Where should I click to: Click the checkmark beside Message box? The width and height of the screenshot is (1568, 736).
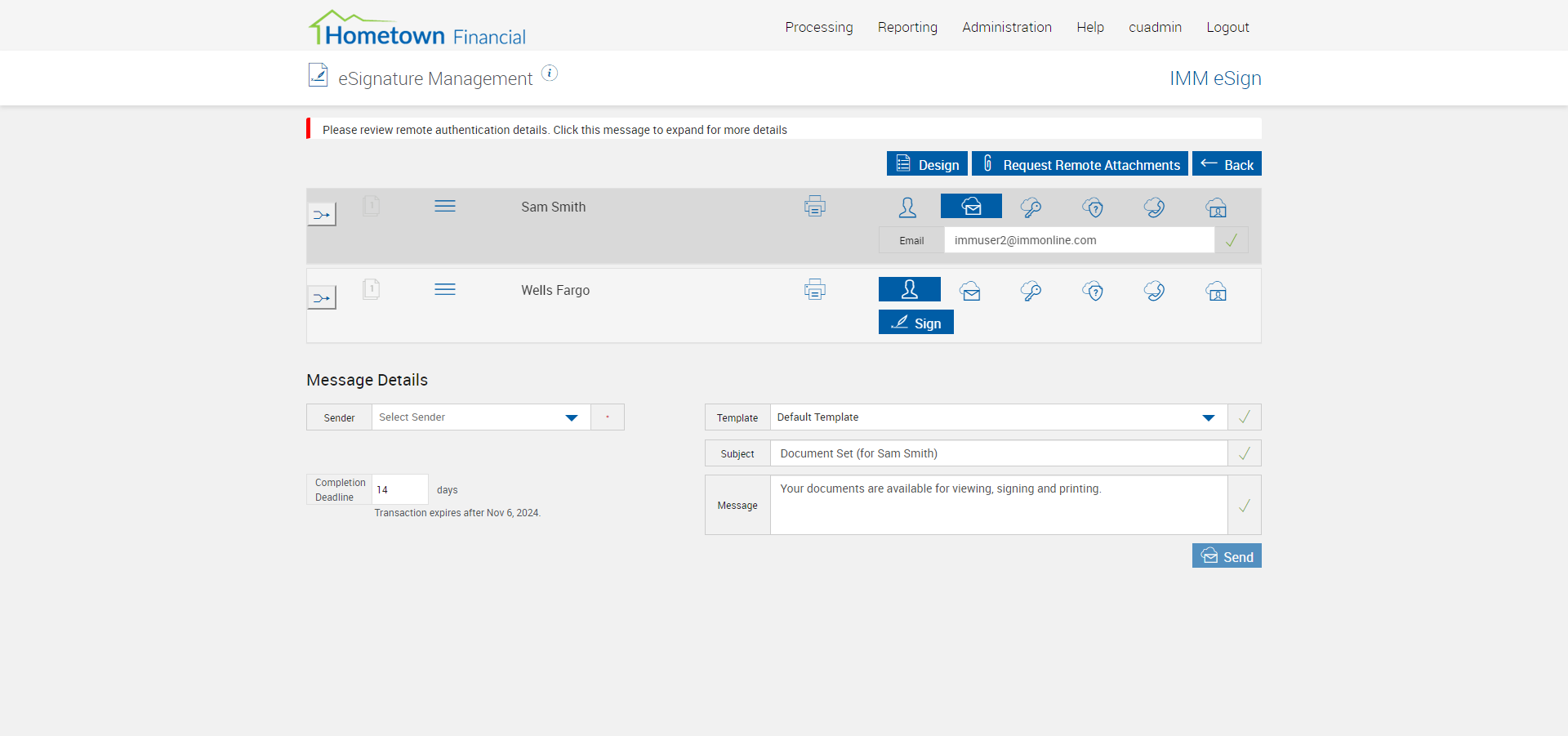click(x=1245, y=506)
